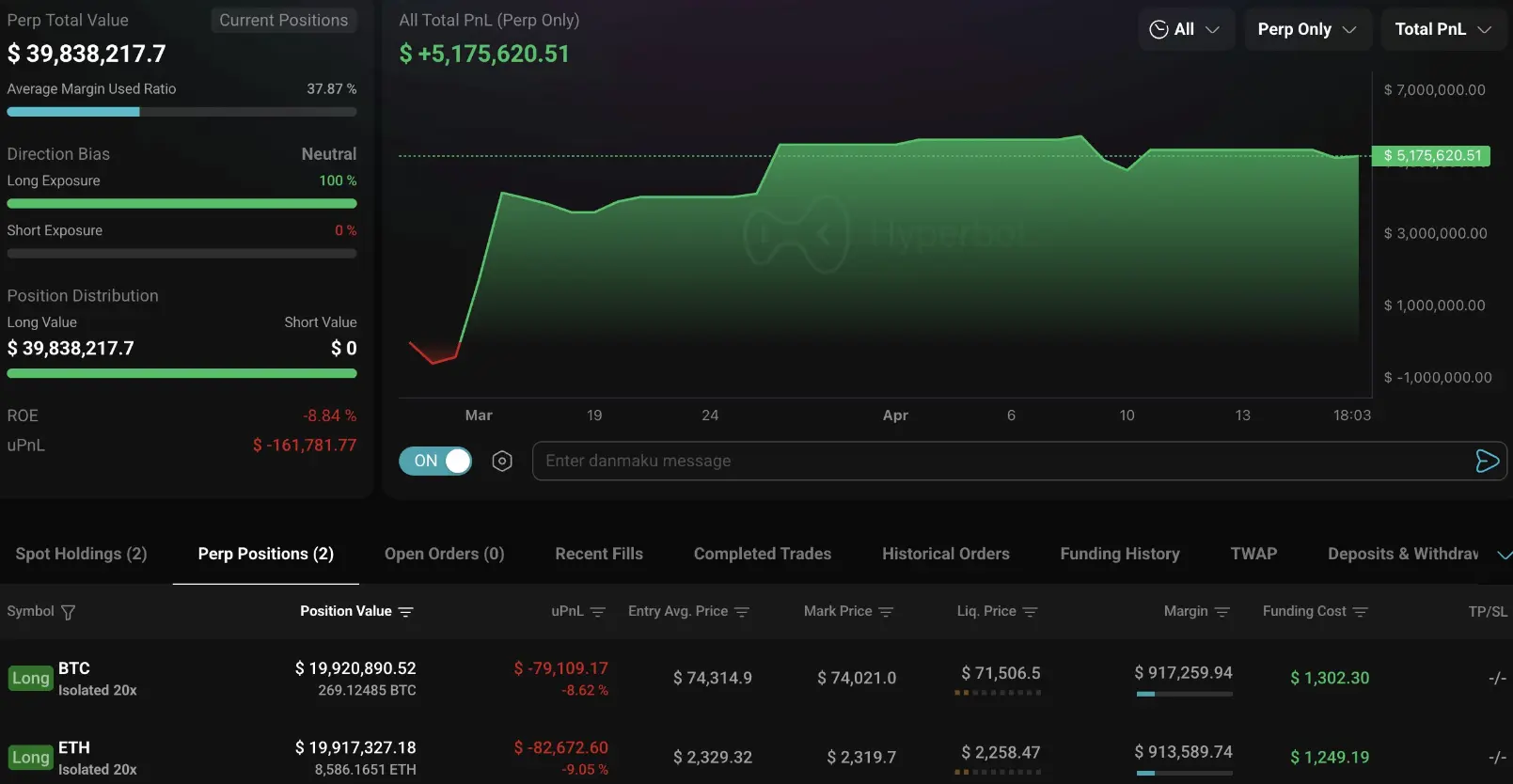The height and width of the screenshot is (784, 1513).
Task: Open the All time range dropdown
Action: coord(1185,29)
